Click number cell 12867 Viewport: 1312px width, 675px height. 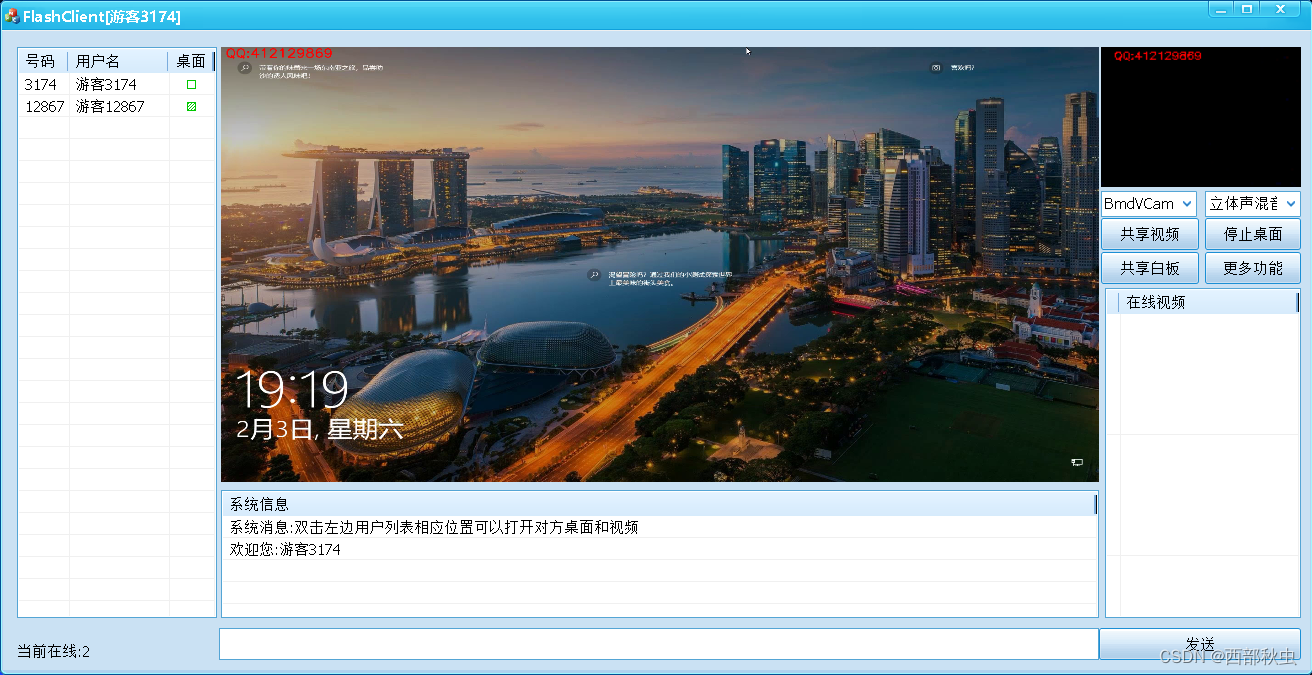click(45, 106)
